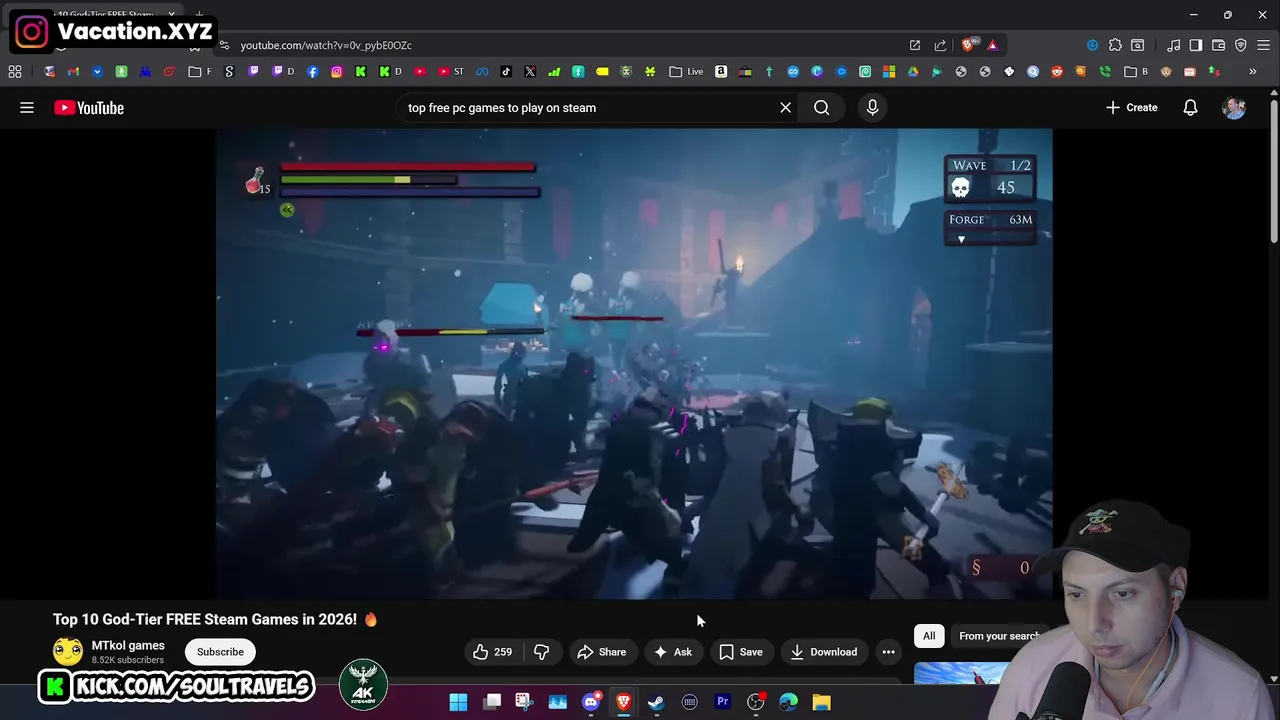Select the All filter chip
This screenshot has width=1280, height=720.
click(929, 636)
